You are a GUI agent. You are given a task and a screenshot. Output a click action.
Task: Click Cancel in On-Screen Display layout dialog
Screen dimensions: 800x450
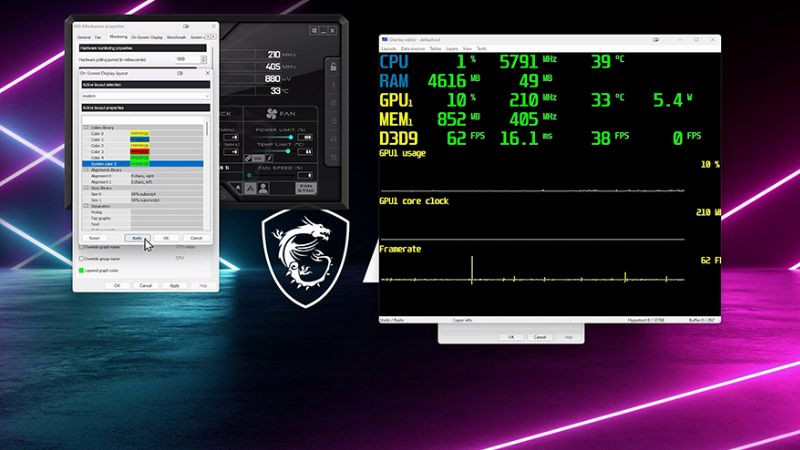coord(196,238)
